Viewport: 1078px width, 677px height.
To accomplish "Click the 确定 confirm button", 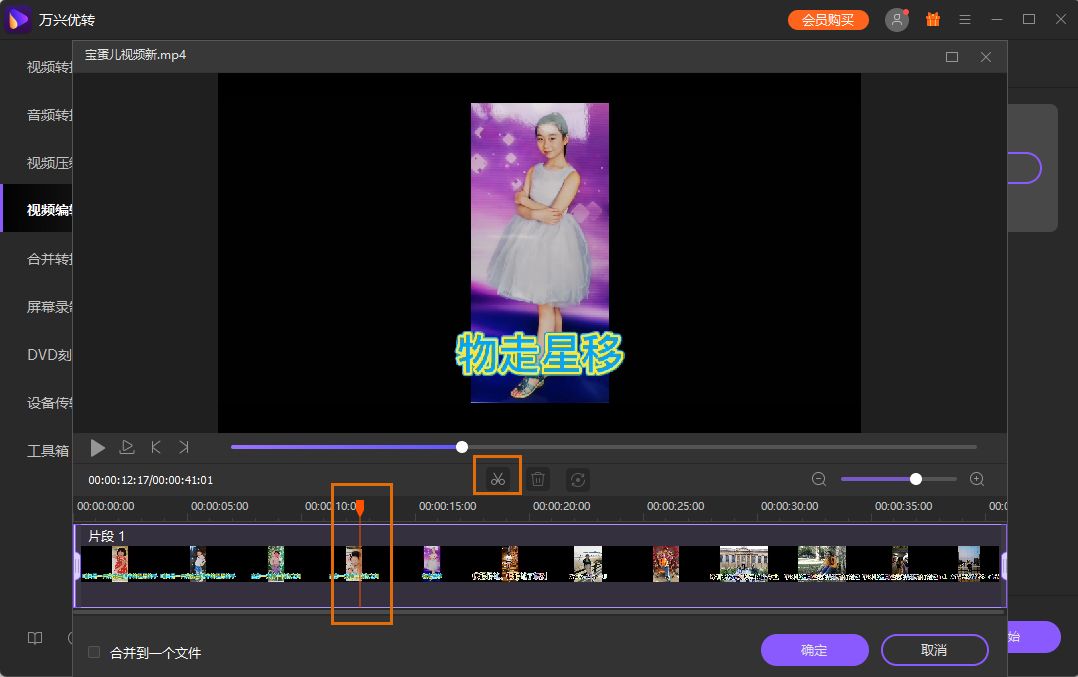I will click(815, 650).
